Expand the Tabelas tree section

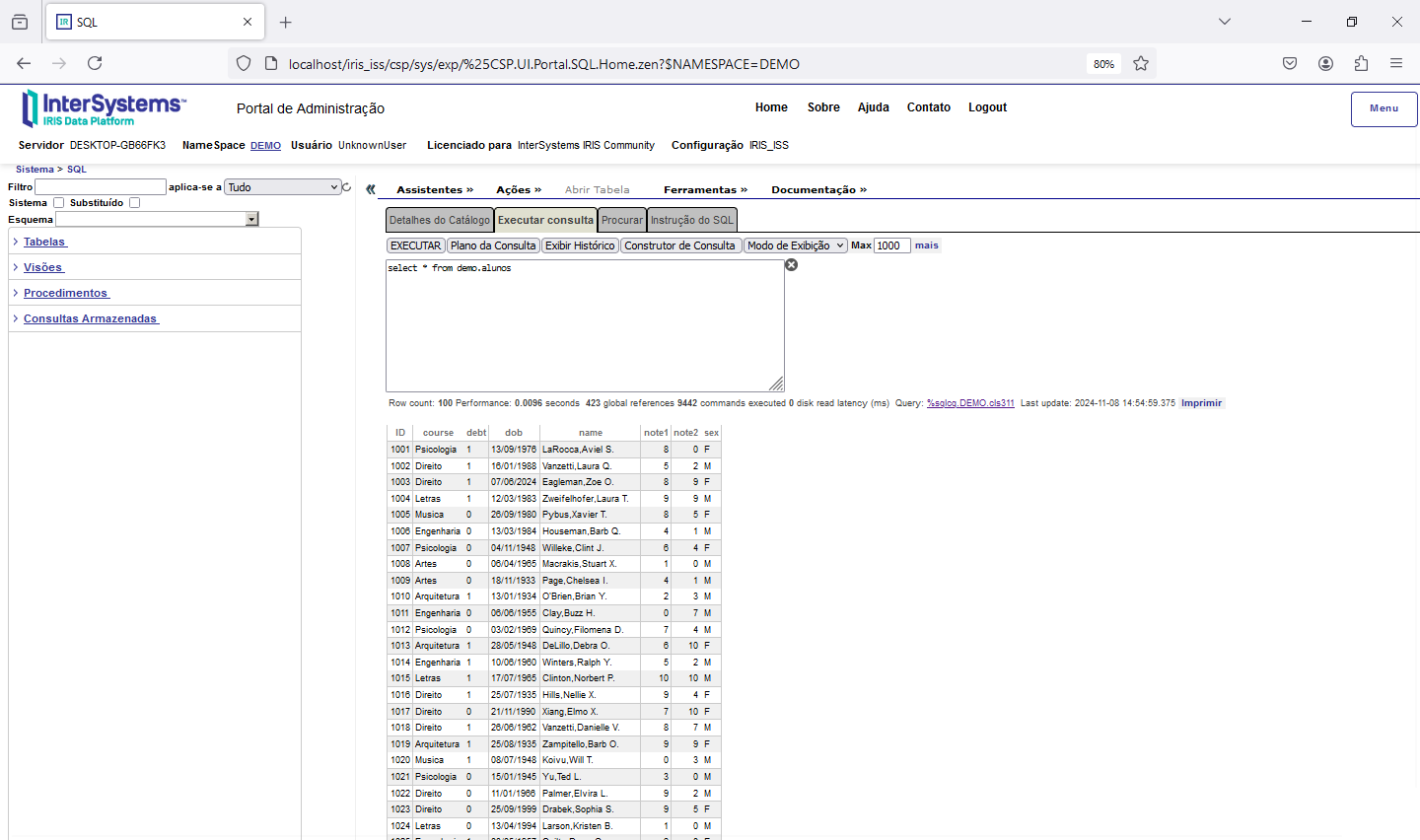(44, 242)
